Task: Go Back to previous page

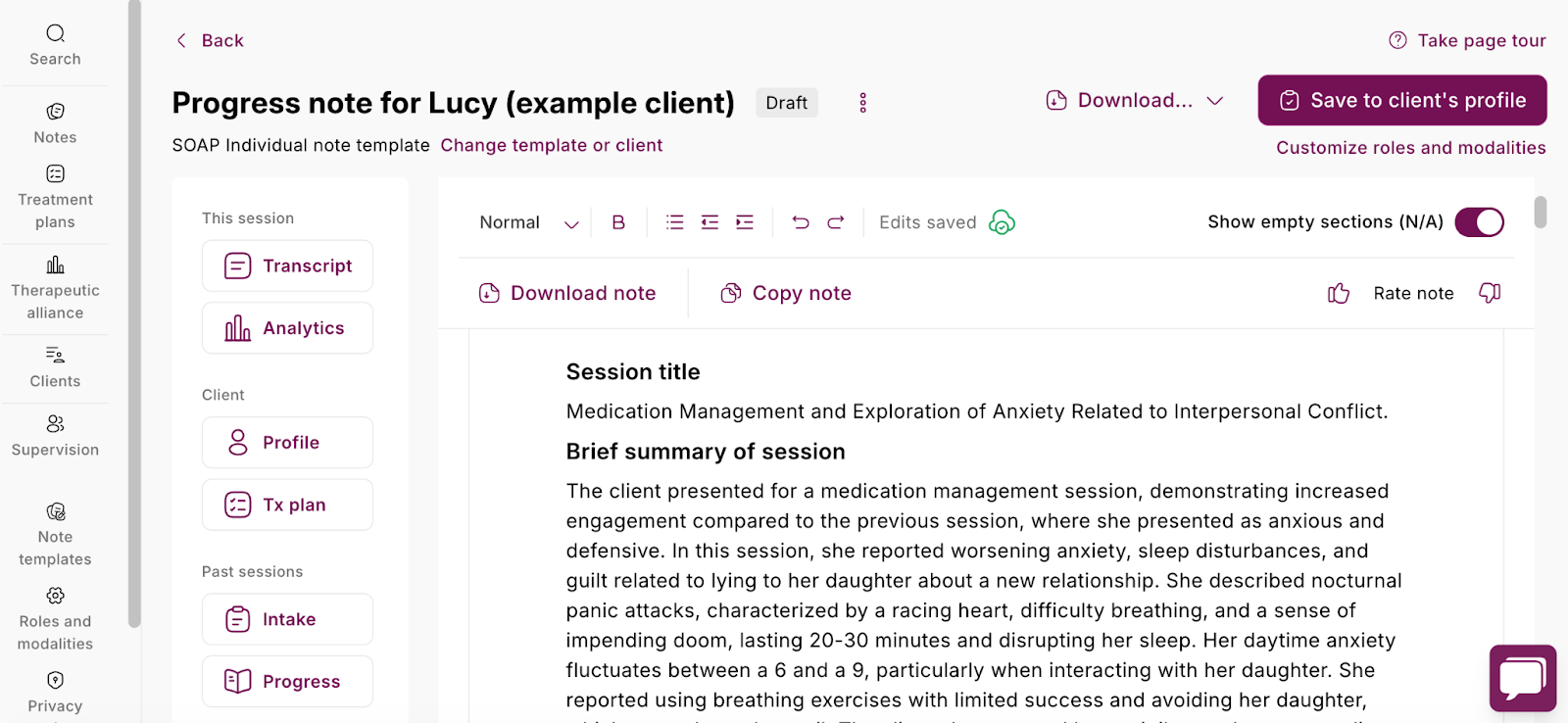Action: click(x=210, y=40)
